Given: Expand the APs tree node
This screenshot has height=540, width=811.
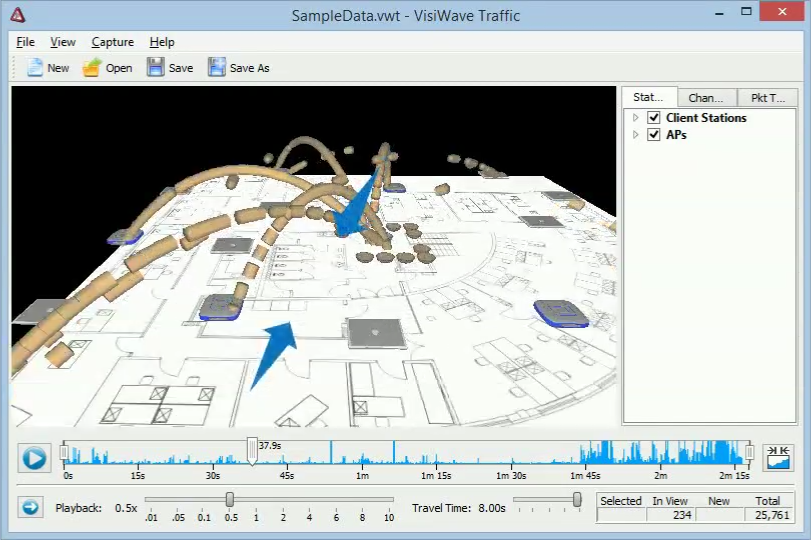Looking at the screenshot, I should pyautogui.click(x=636, y=134).
